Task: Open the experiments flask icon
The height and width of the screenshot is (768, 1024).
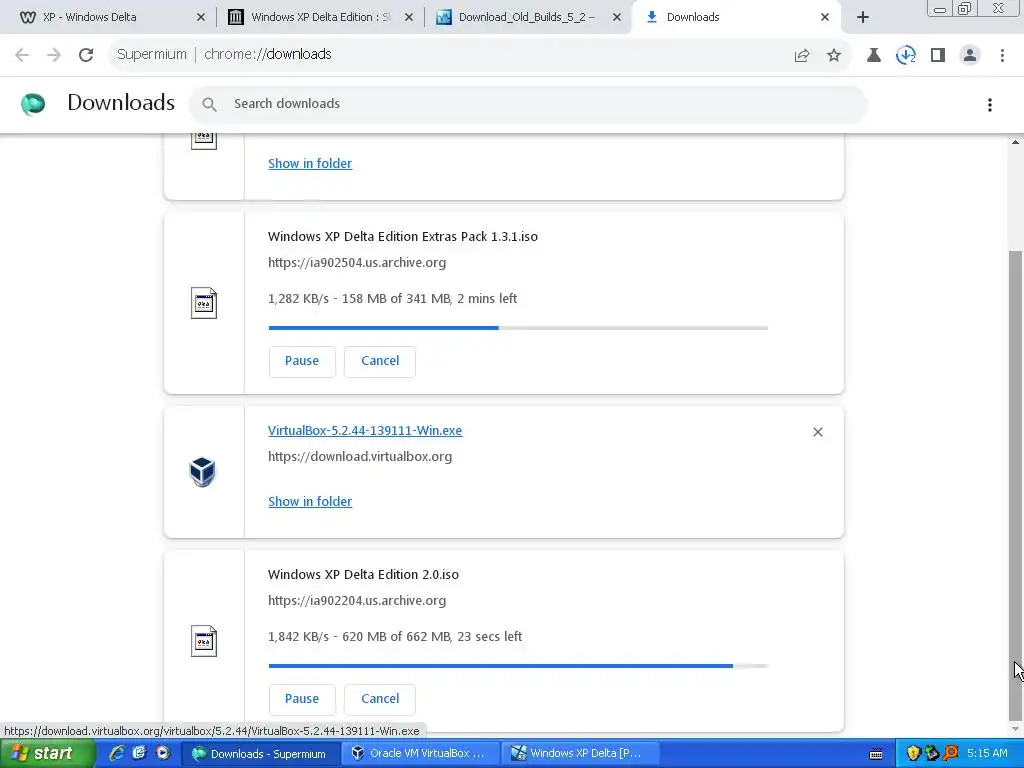Action: coord(873,56)
